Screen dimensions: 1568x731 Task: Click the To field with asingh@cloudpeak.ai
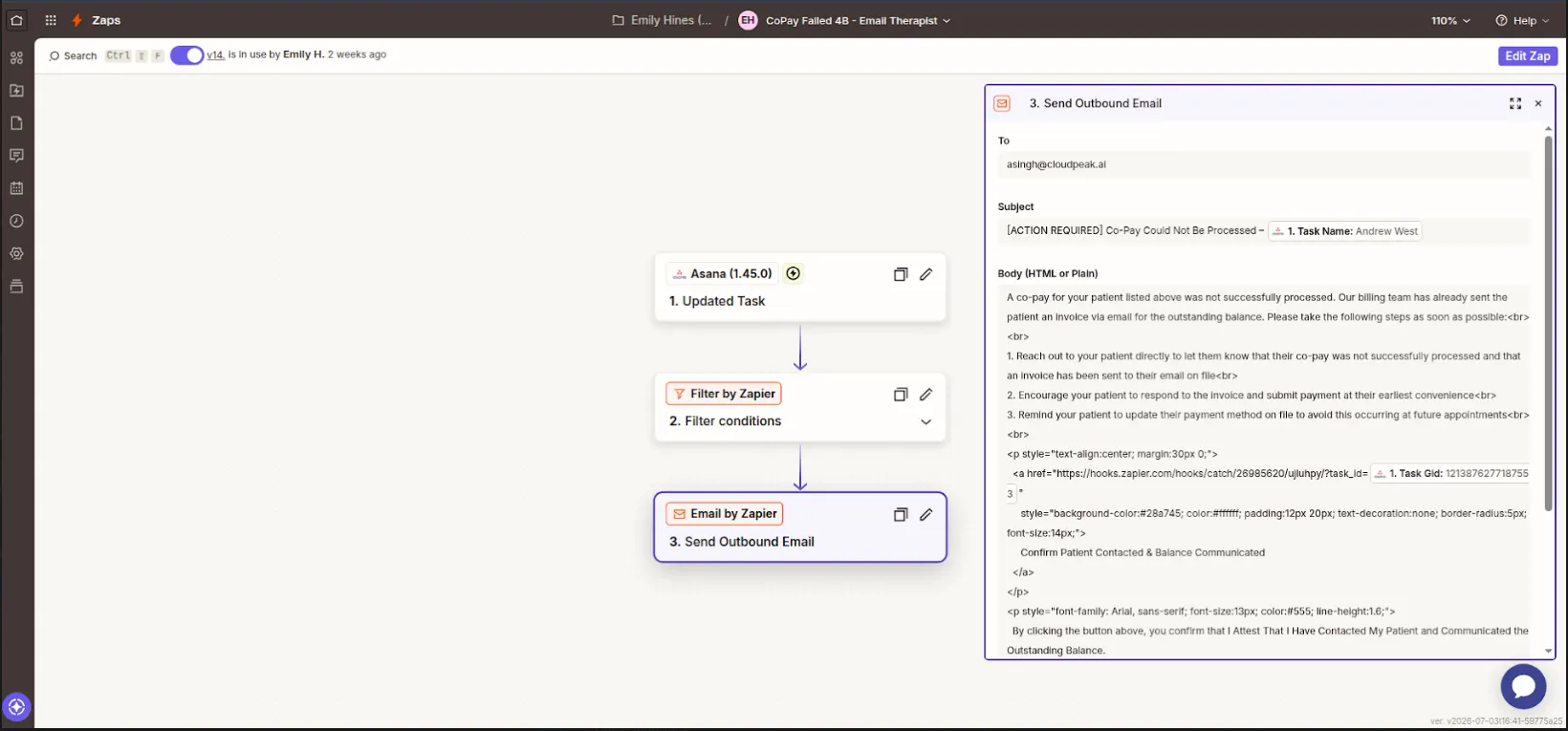[x=1263, y=164]
